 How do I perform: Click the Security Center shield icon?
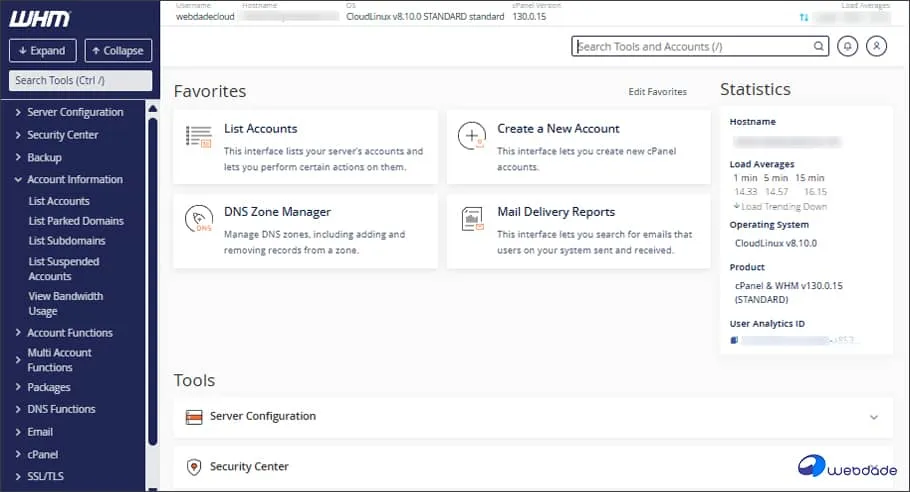(x=194, y=467)
